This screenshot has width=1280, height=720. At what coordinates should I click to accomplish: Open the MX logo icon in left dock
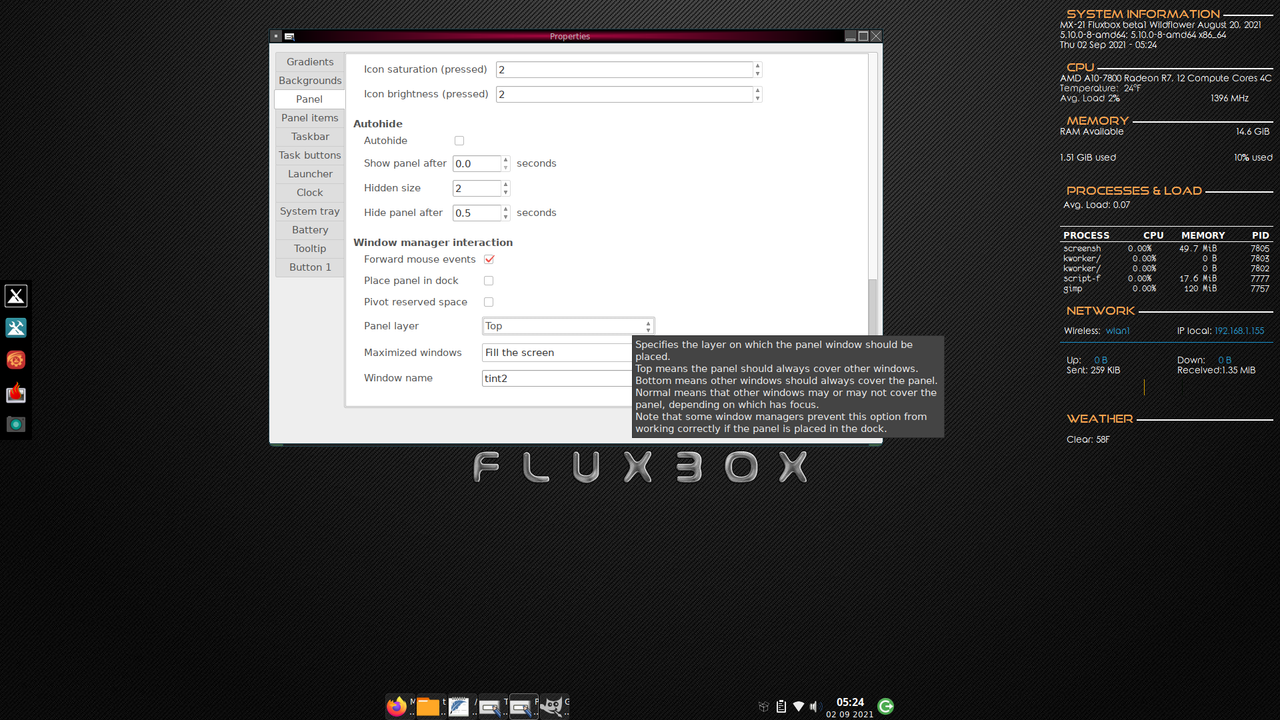[16, 296]
